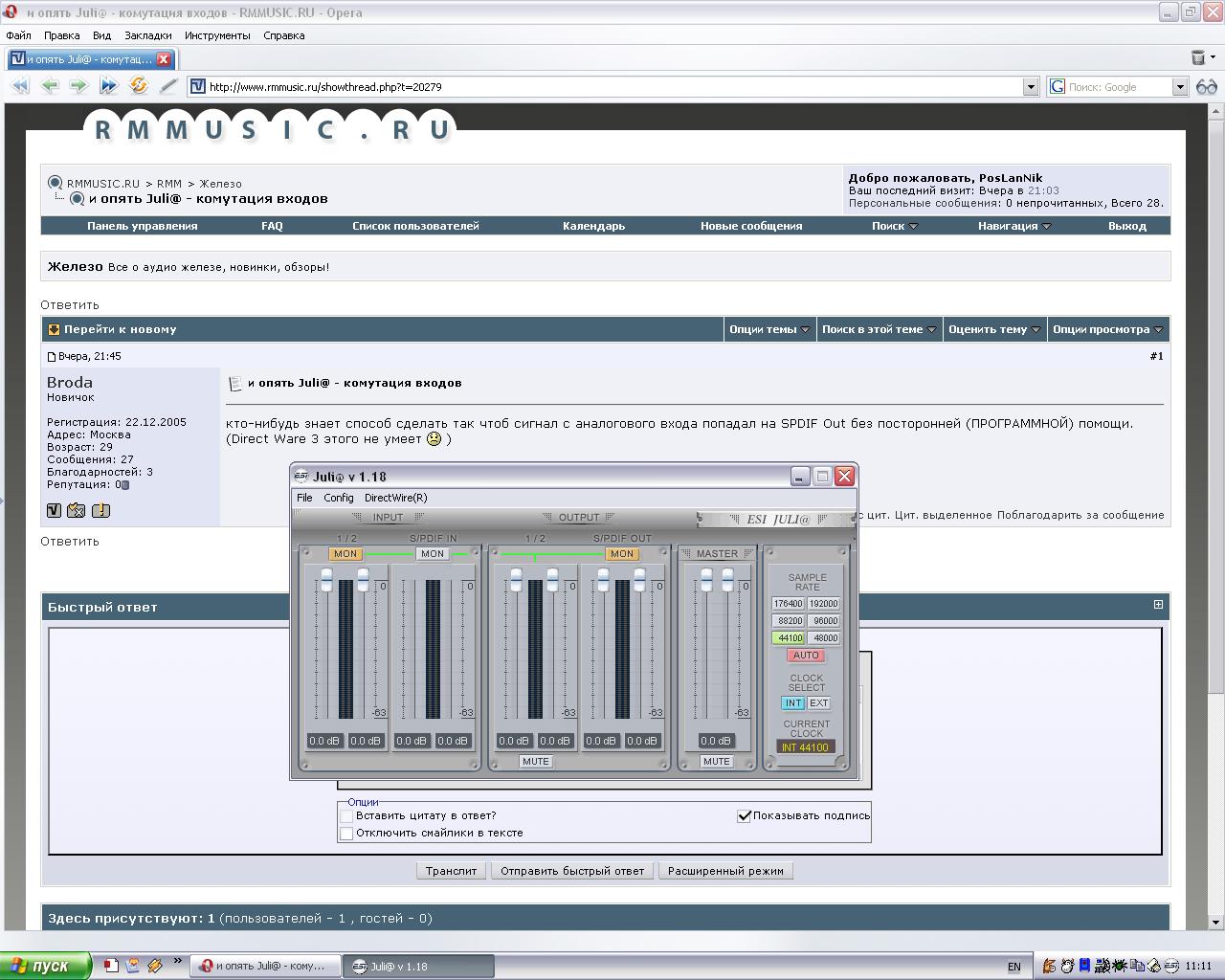Uncheck the 'Показывать подпись' checkbox

(x=744, y=816)
